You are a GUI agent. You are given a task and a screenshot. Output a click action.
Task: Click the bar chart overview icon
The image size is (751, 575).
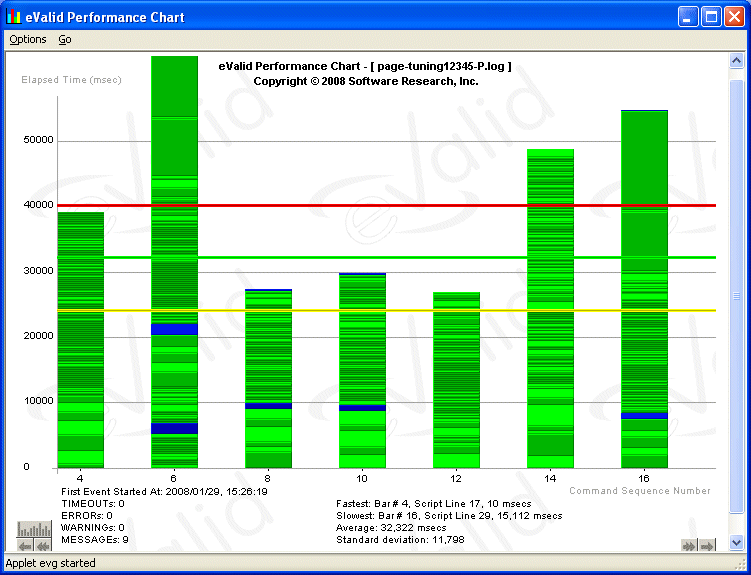34,530
